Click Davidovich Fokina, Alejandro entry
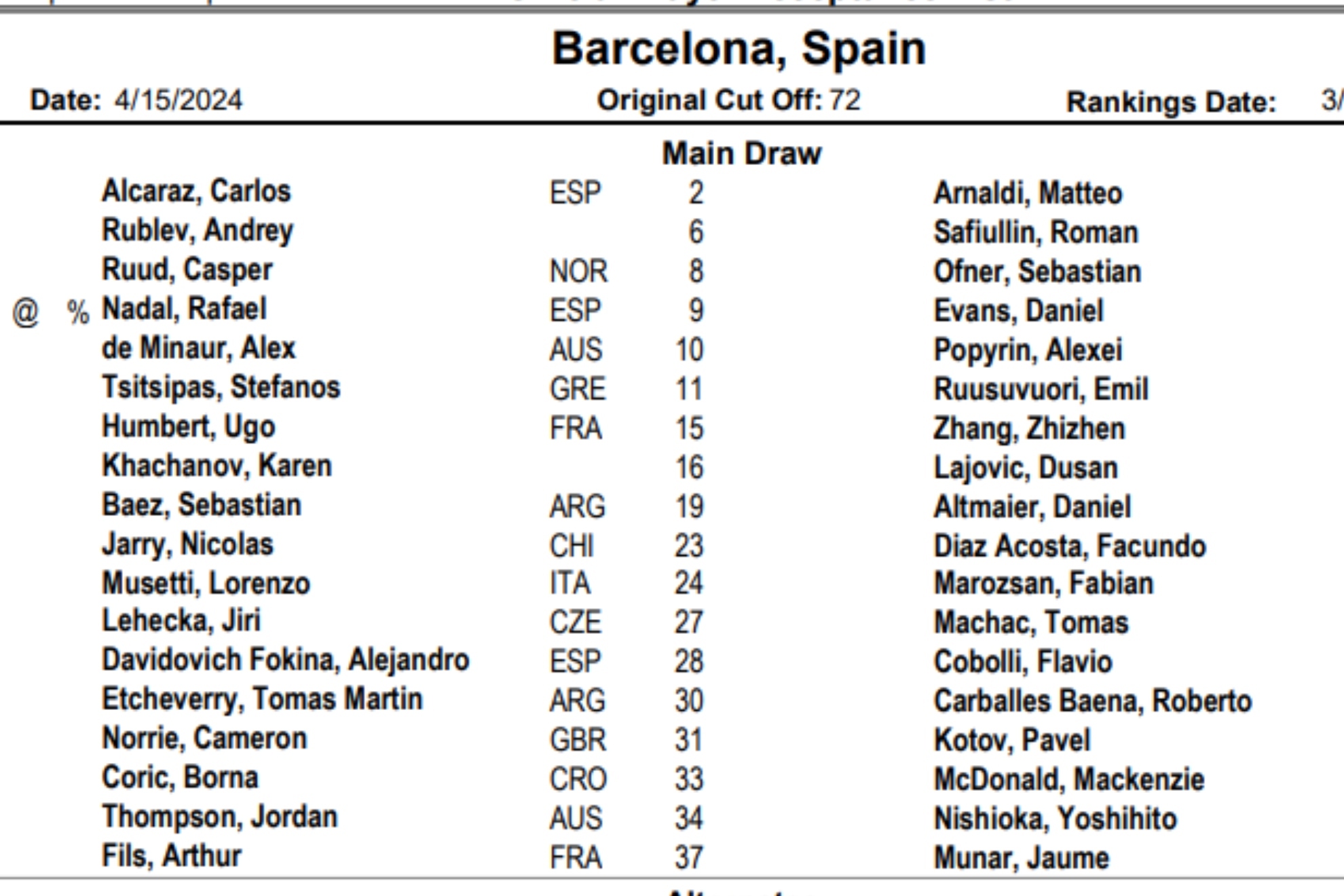This screenshot has height=896, width=1344. tap(285, 660)
